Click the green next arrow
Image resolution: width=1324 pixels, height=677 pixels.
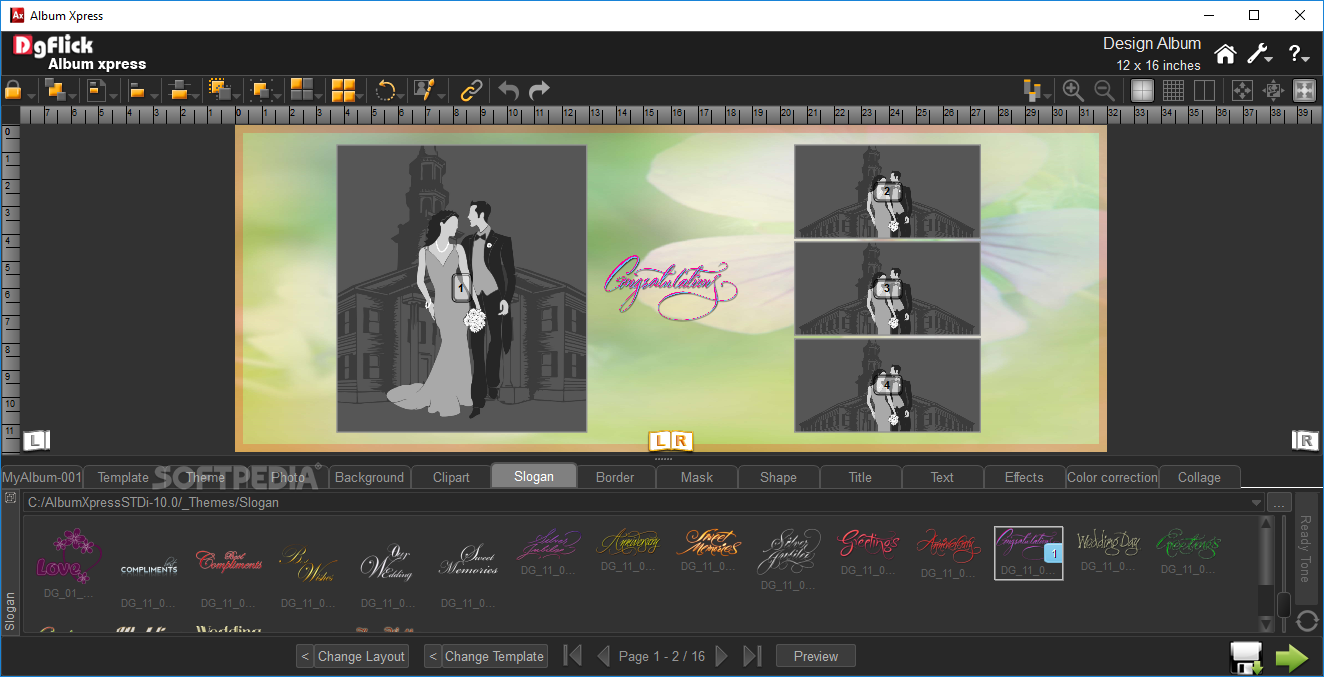(x=1292, y=657)
